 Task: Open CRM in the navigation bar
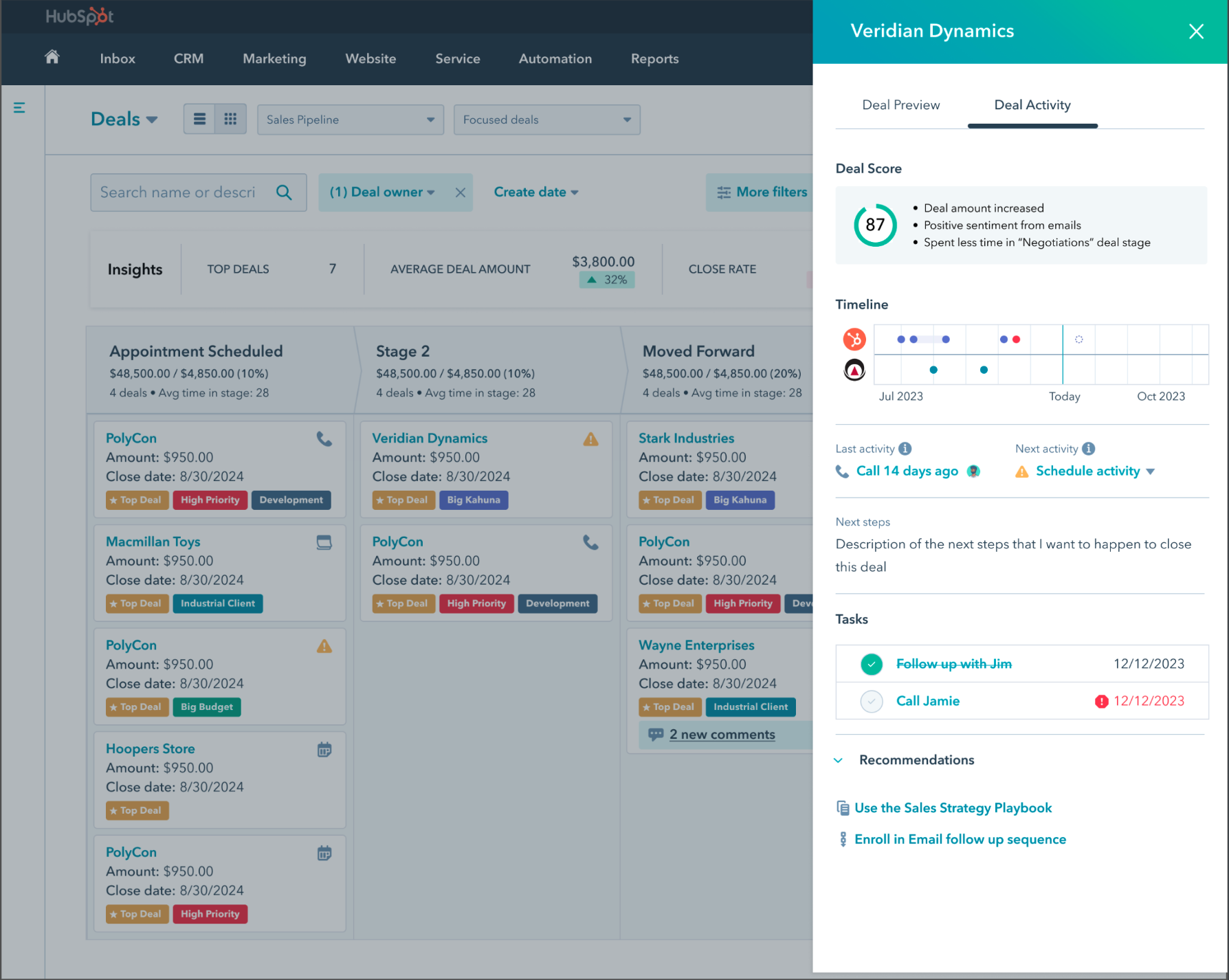point(188,59)
